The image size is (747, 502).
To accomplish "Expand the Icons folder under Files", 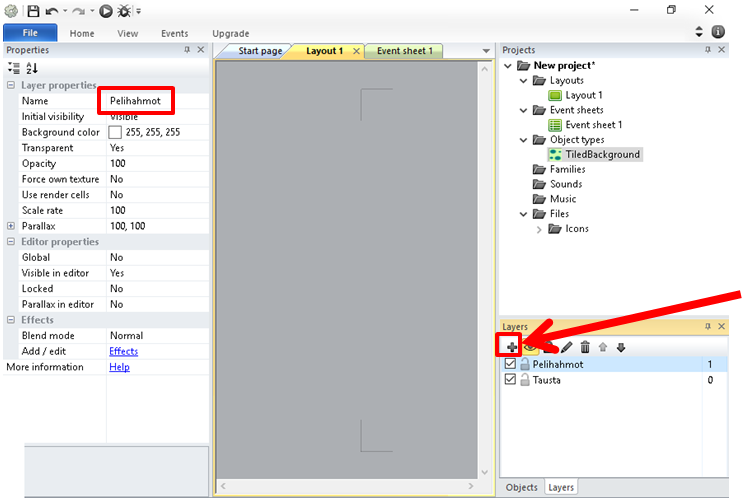I will coord(539,229).
